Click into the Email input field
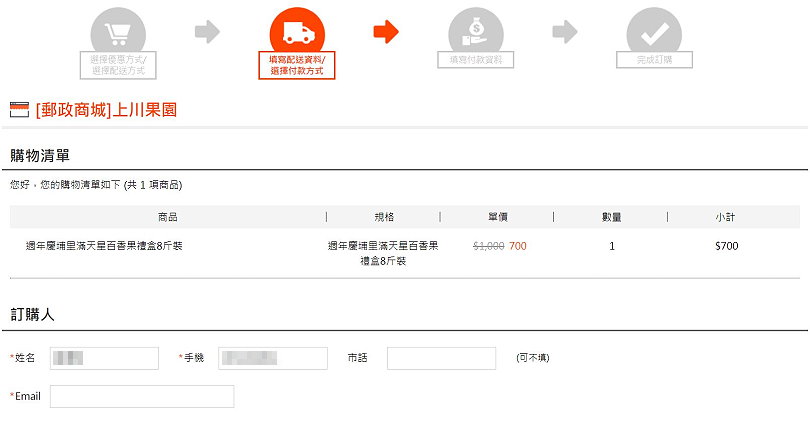The image size is (810, 422). tap(141, 396)
